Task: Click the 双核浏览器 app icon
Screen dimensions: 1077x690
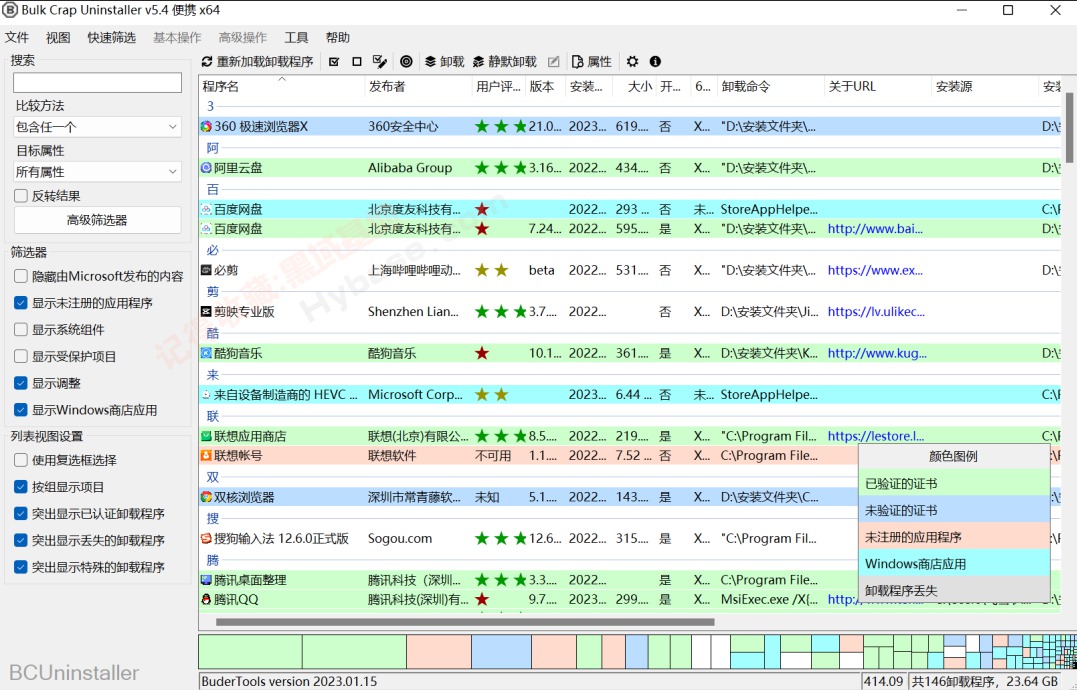Action: click(206, 497)
